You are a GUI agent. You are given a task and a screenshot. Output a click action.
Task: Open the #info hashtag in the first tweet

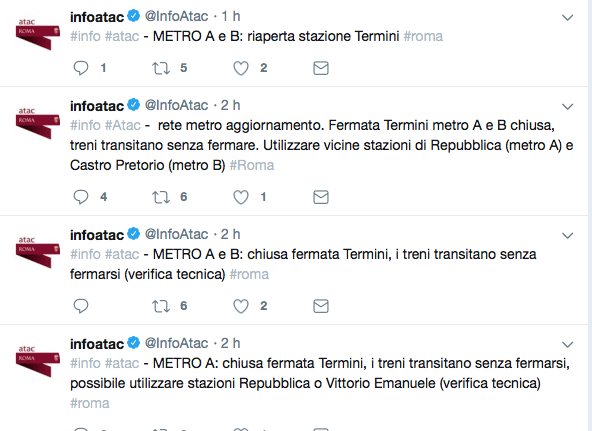click(x=85, y=36)
